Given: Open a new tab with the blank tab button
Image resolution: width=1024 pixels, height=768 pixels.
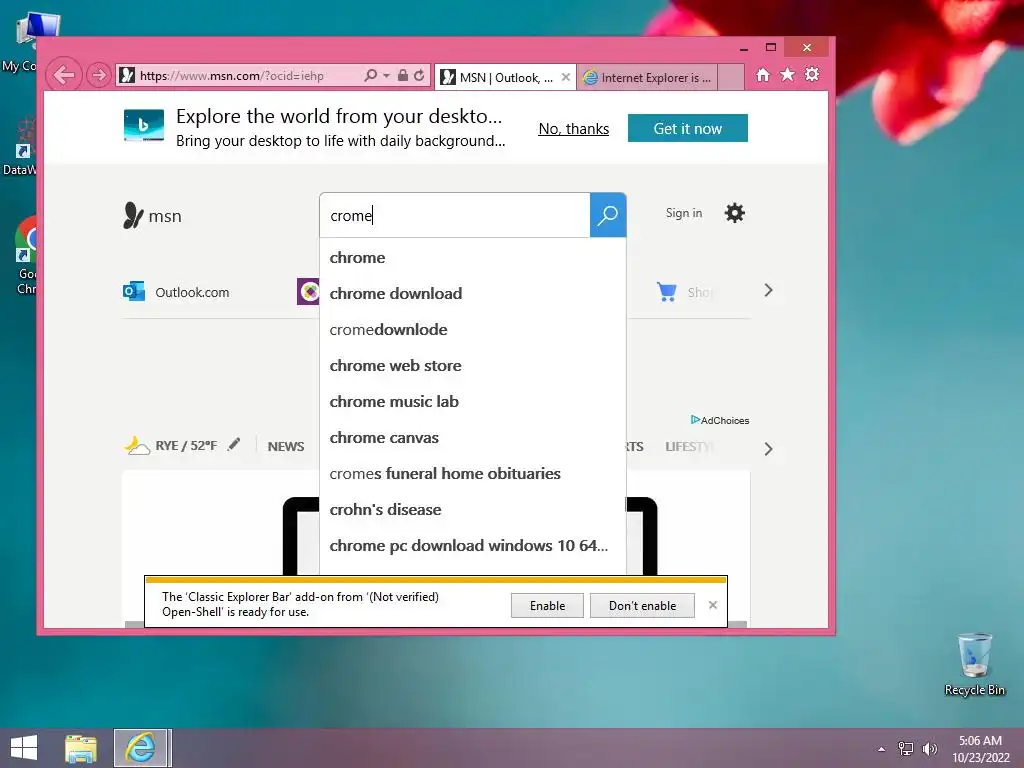Looking at the screenshot, I should [731, 77].
